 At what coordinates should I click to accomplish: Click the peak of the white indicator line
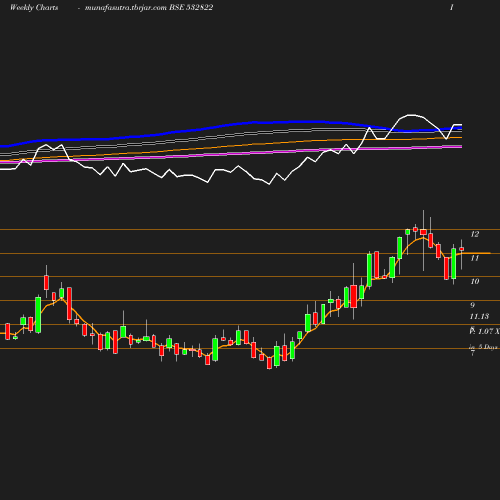412,115
